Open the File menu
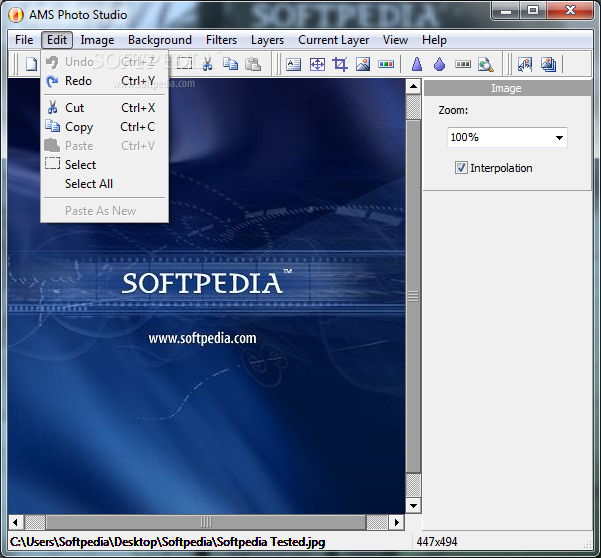Screen dimensions: 601x558 24,40
